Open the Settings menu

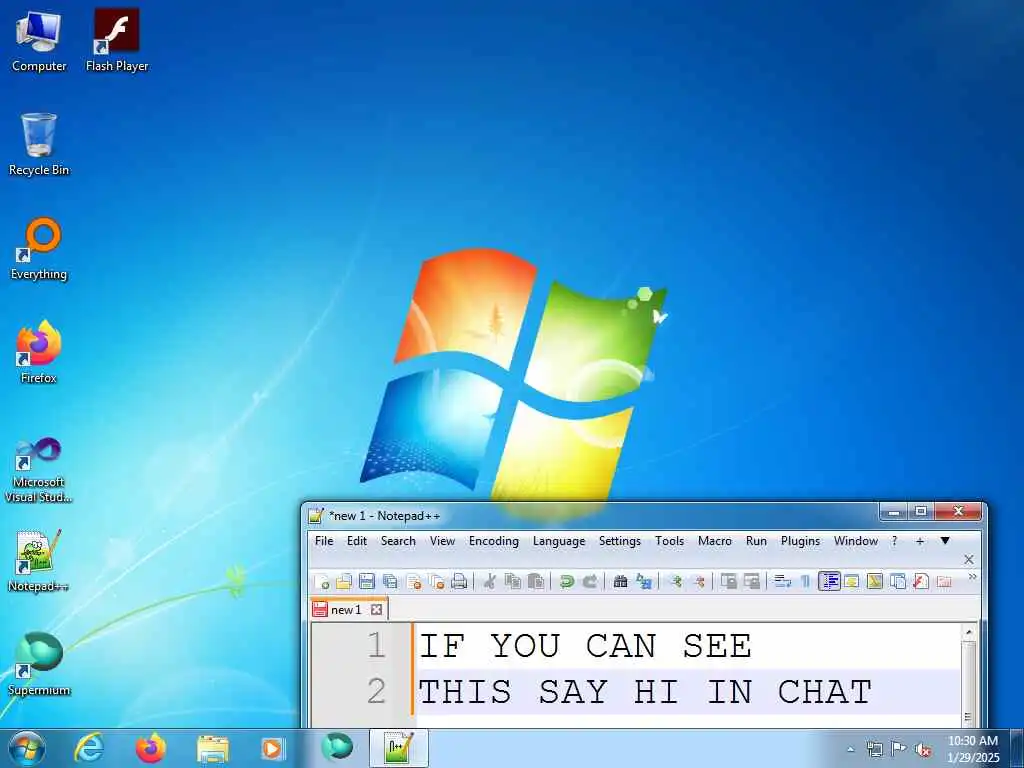click(x=620, y=541)
